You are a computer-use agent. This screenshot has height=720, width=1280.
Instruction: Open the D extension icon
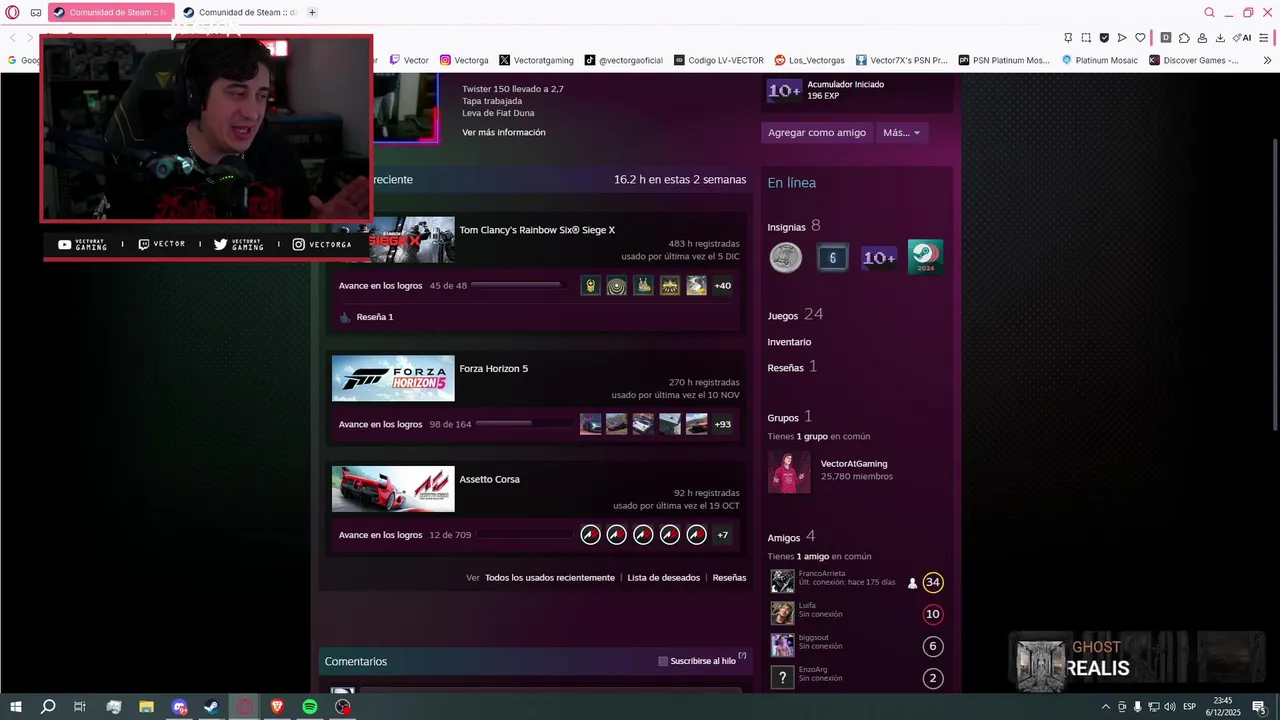(1166, 38)
